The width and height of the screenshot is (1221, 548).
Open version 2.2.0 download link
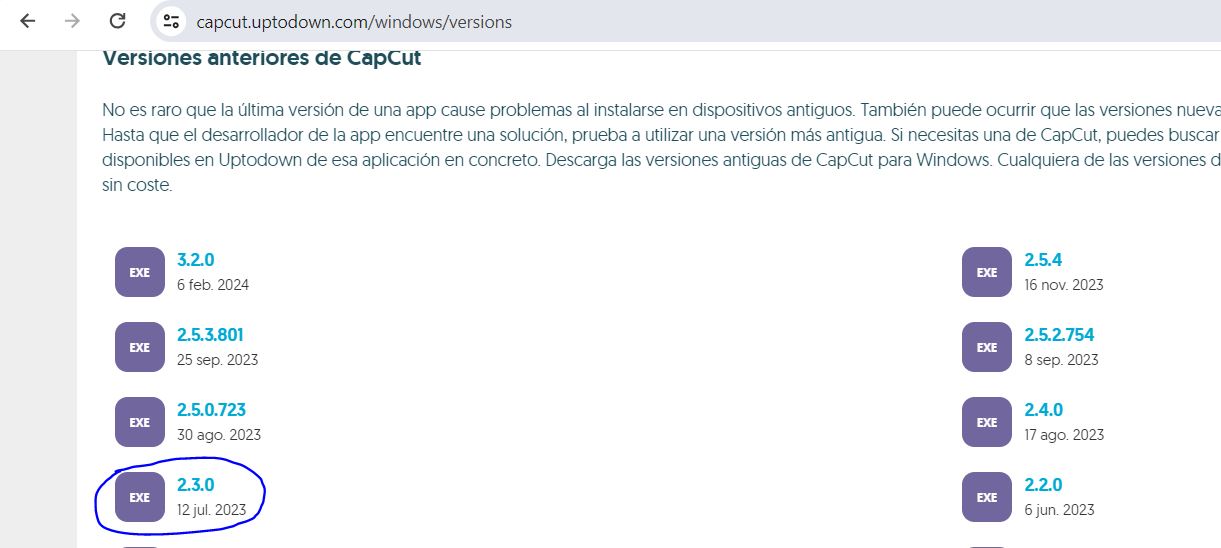[x=1043, y=485]
